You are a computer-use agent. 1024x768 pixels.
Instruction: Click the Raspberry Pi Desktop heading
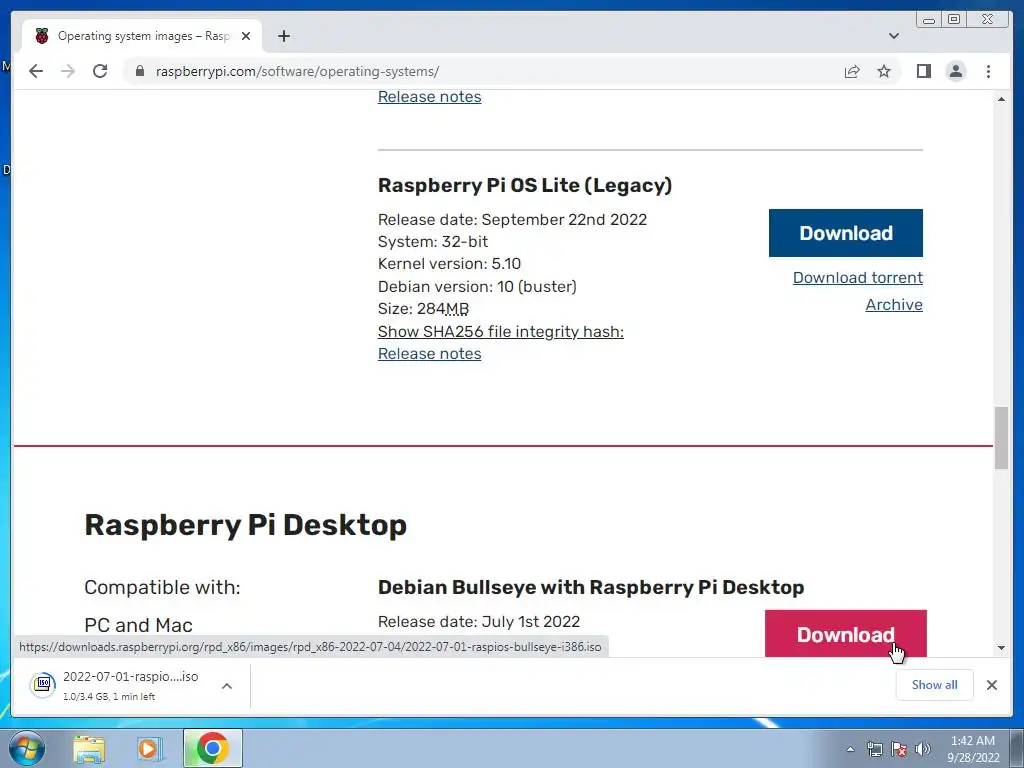click(246, 525)
